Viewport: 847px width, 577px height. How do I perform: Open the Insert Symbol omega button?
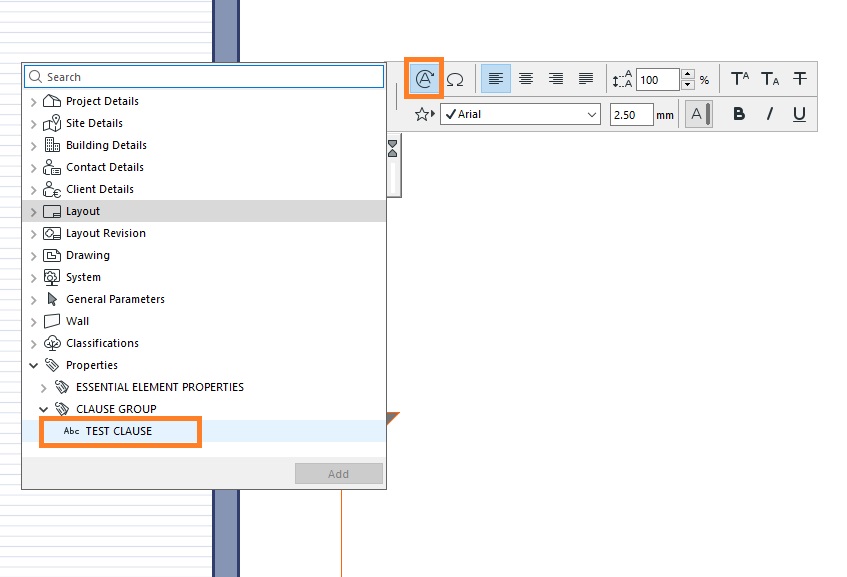pos(455,79)
